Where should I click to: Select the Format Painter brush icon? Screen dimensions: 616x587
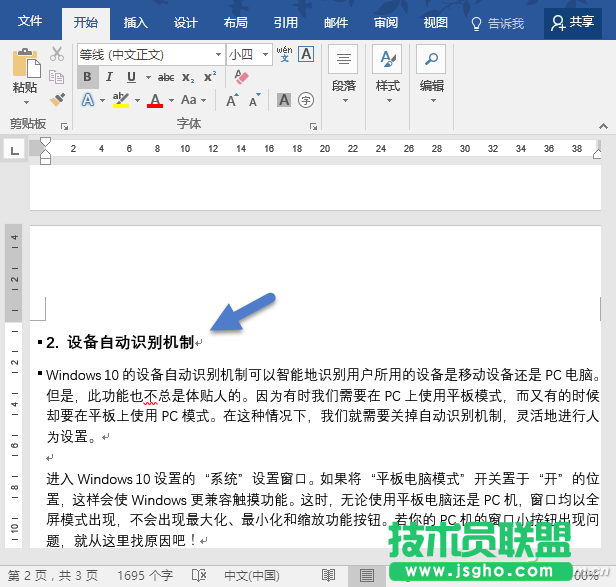57,99
